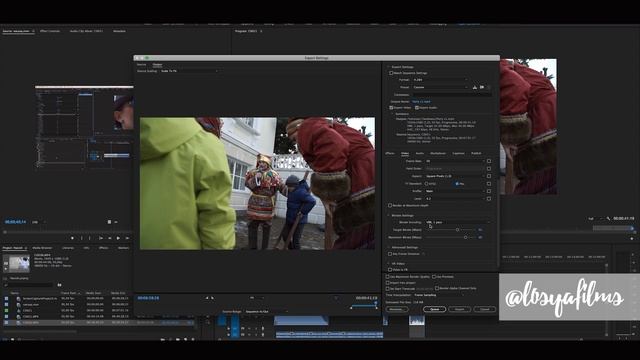Switch to the Multiplexer tab
This screenshot has width=640, height=360.
point(438,153)
